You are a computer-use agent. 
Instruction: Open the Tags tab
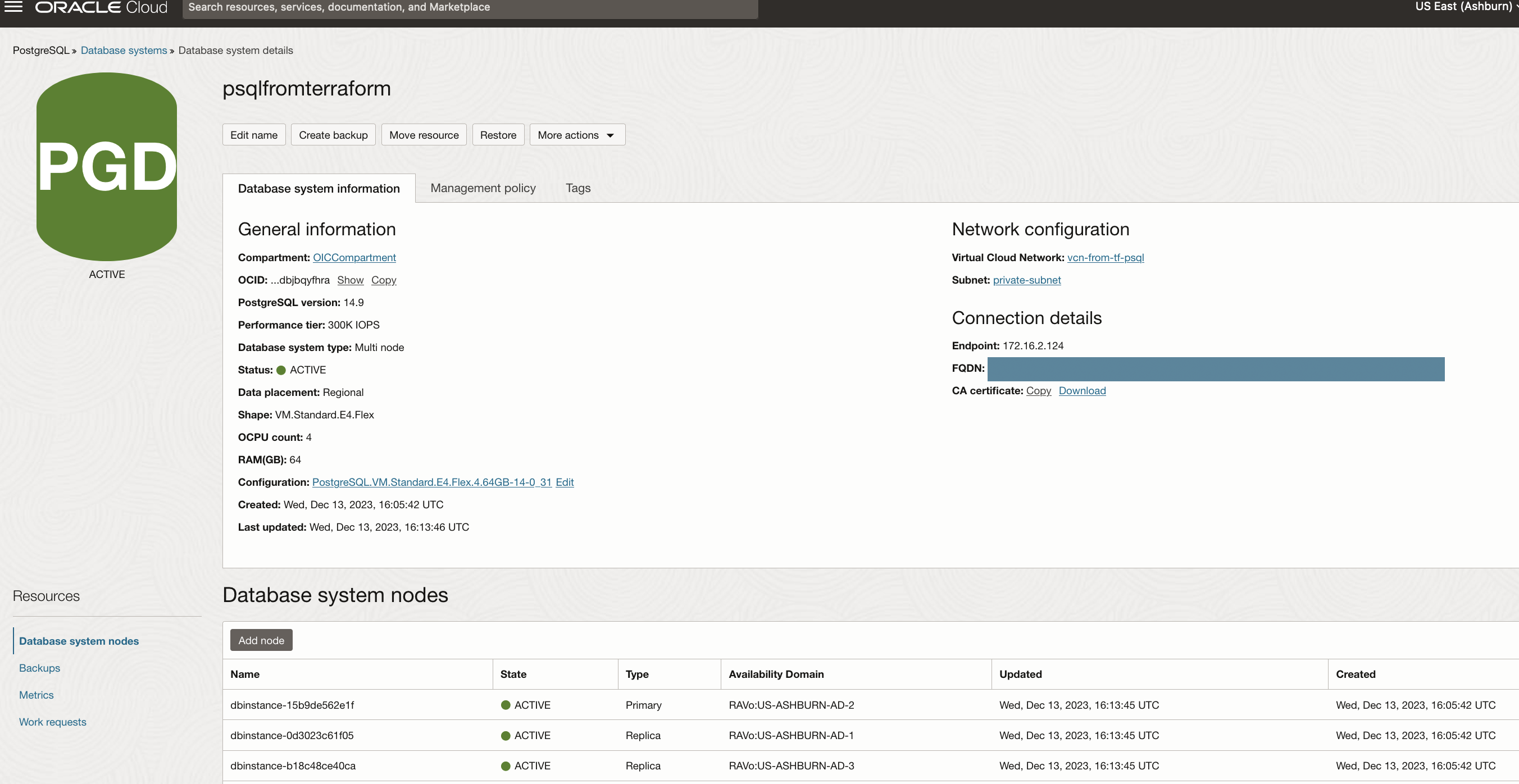pos(577,188)
